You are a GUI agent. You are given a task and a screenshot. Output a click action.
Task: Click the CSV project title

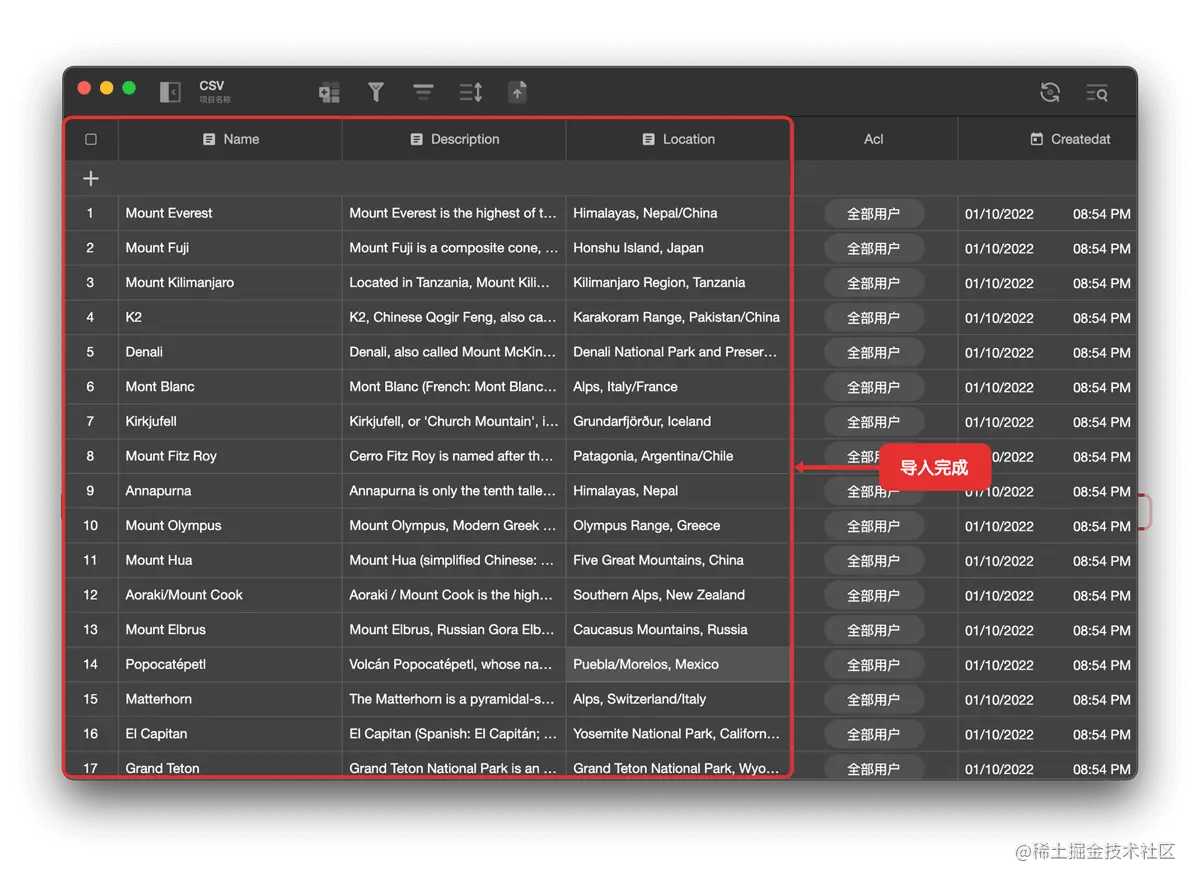[212, 86]
